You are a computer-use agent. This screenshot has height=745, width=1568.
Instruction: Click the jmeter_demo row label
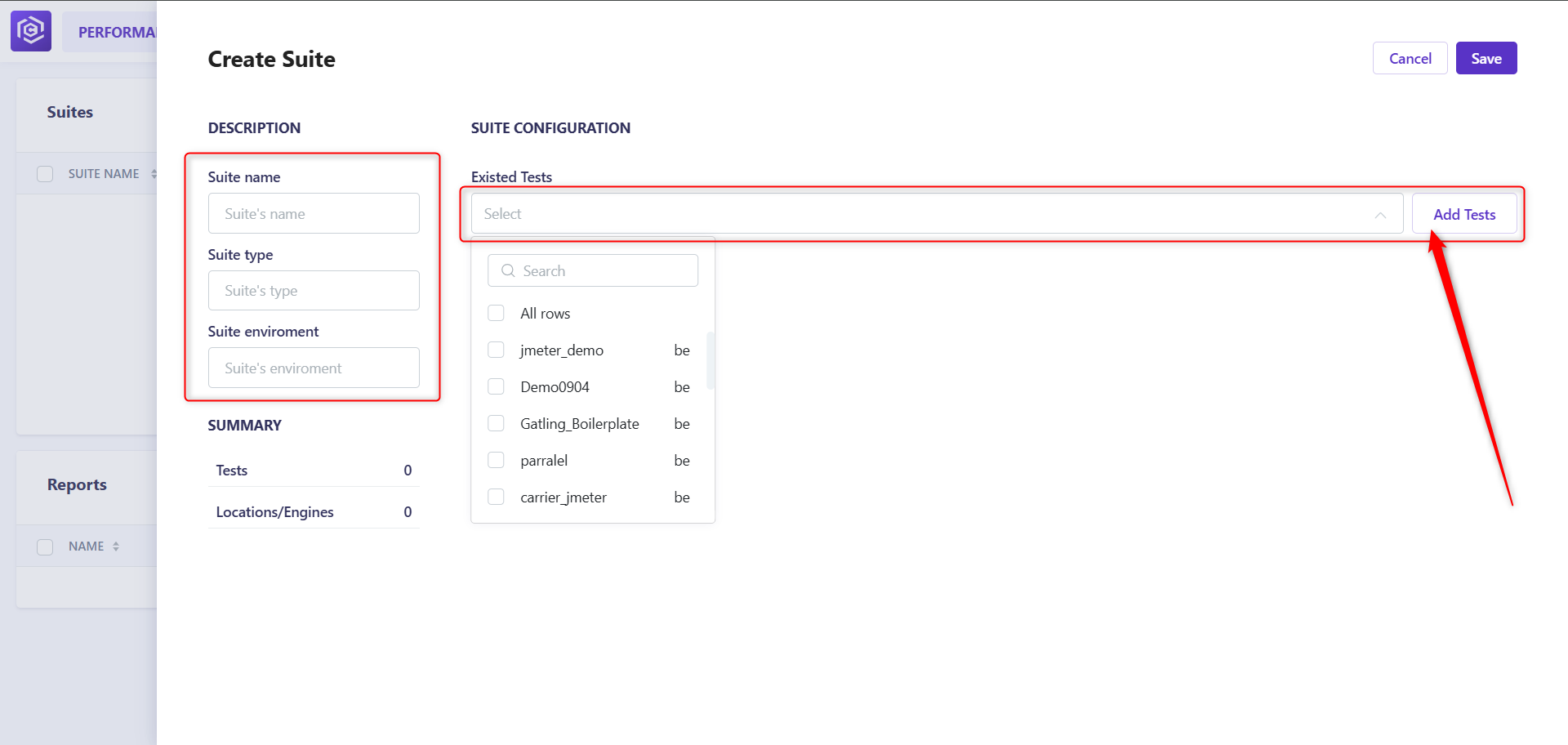[562, 350]
